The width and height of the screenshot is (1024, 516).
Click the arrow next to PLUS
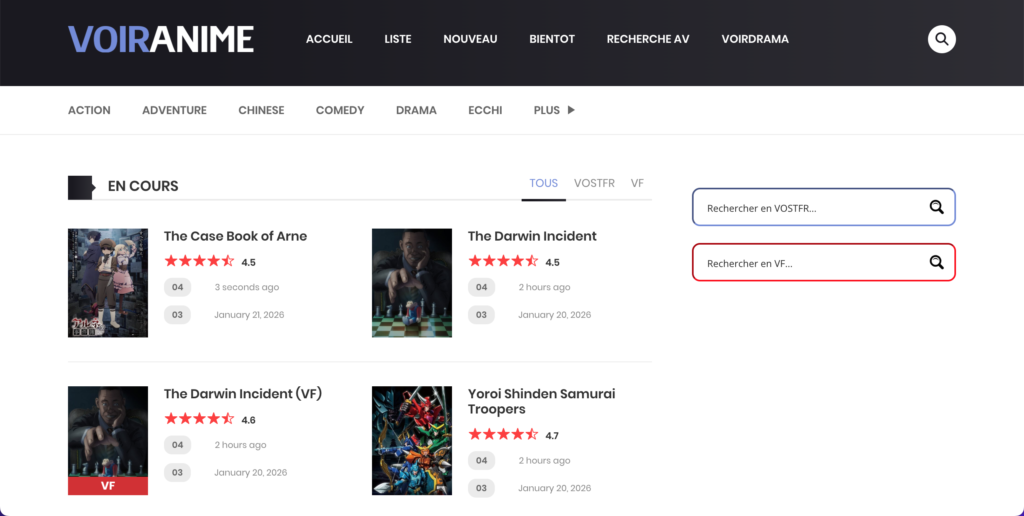tap(571, 110)
